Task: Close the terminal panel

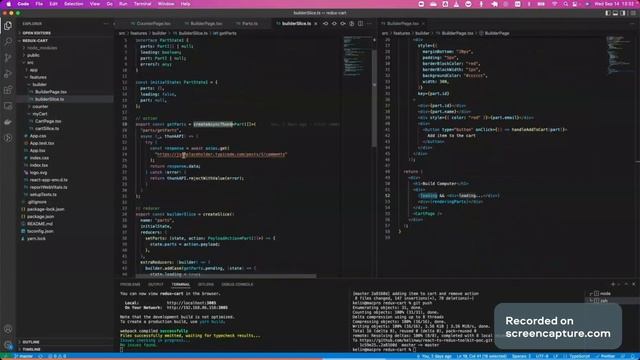Action: coord(633,284)
